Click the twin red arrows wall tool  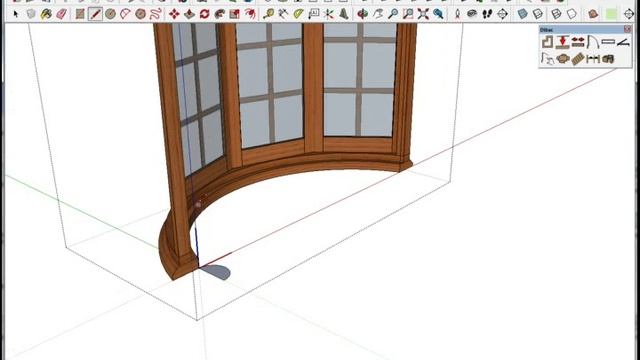click(578, 42)
